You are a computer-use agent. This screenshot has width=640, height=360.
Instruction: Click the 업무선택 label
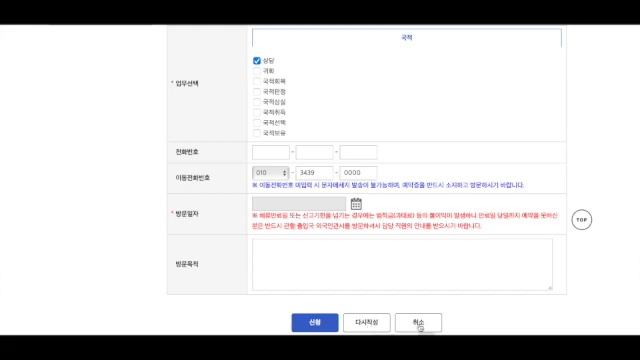187,83
